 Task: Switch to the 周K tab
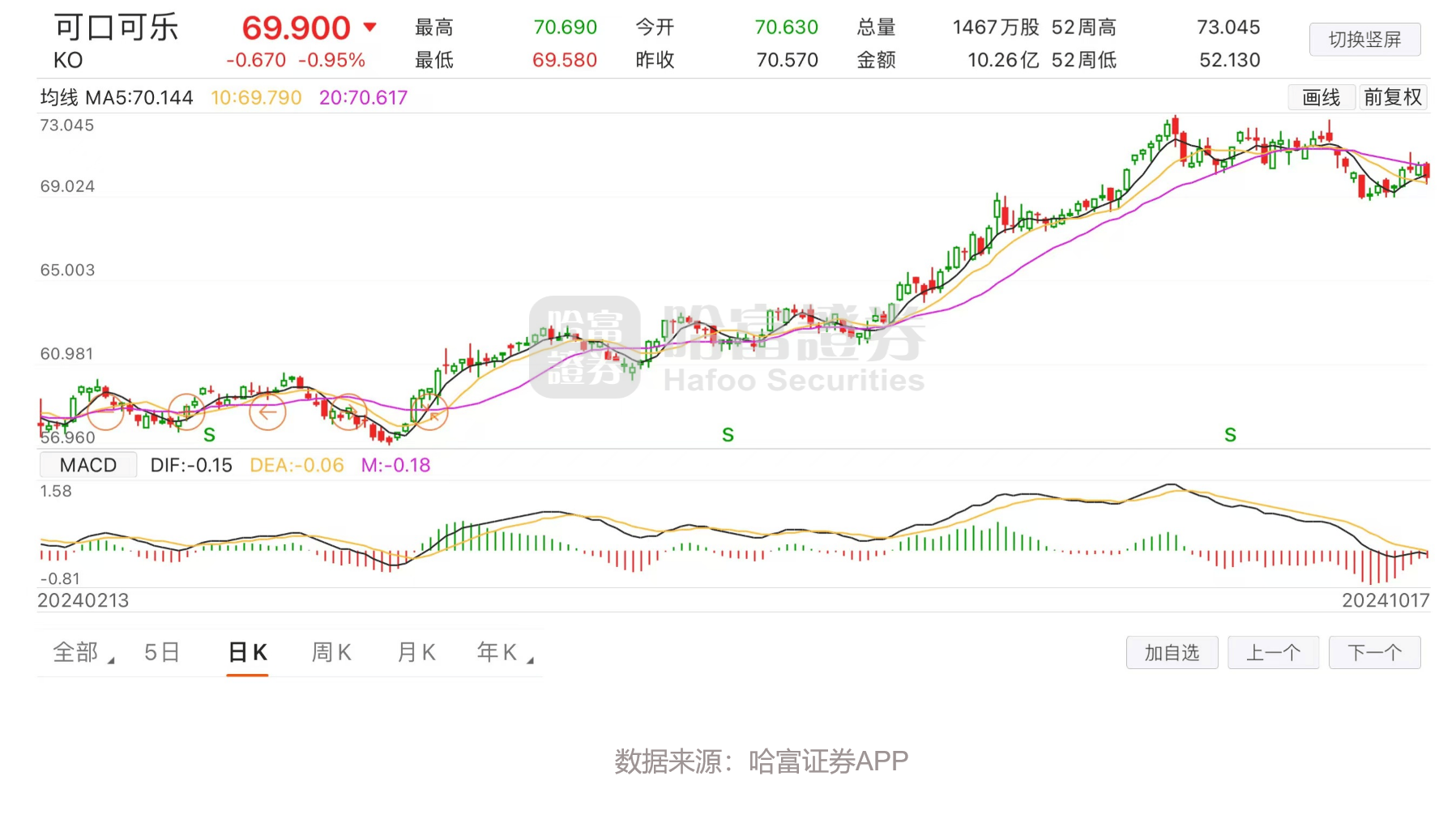tap(331, 652)
